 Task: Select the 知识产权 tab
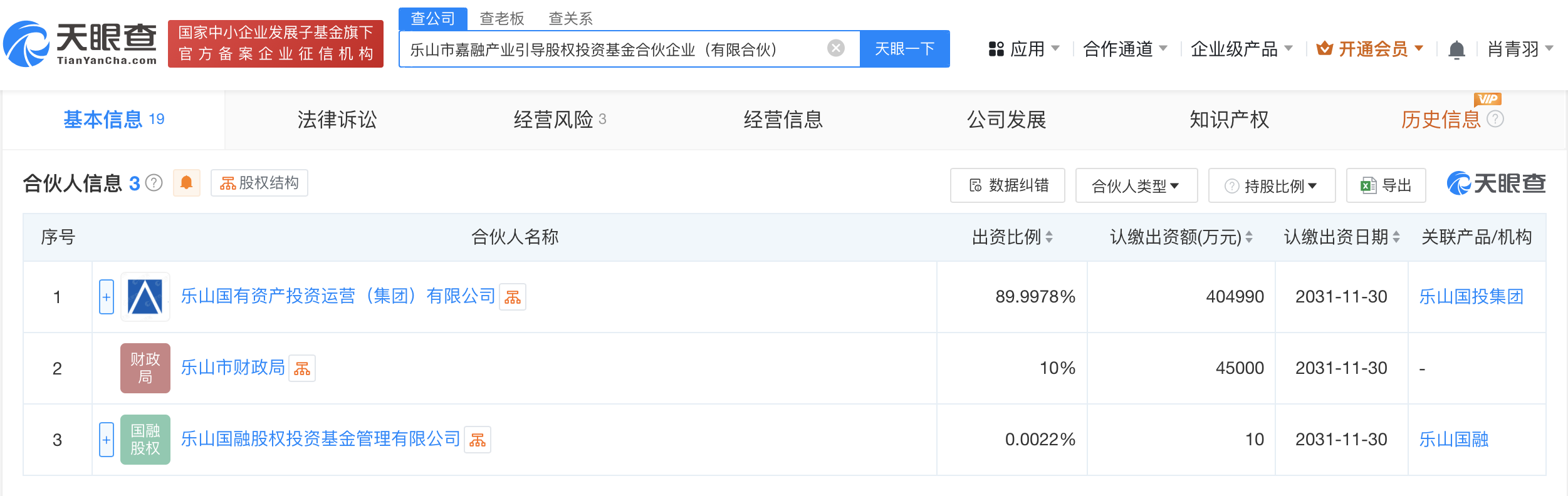[1230, 119]
